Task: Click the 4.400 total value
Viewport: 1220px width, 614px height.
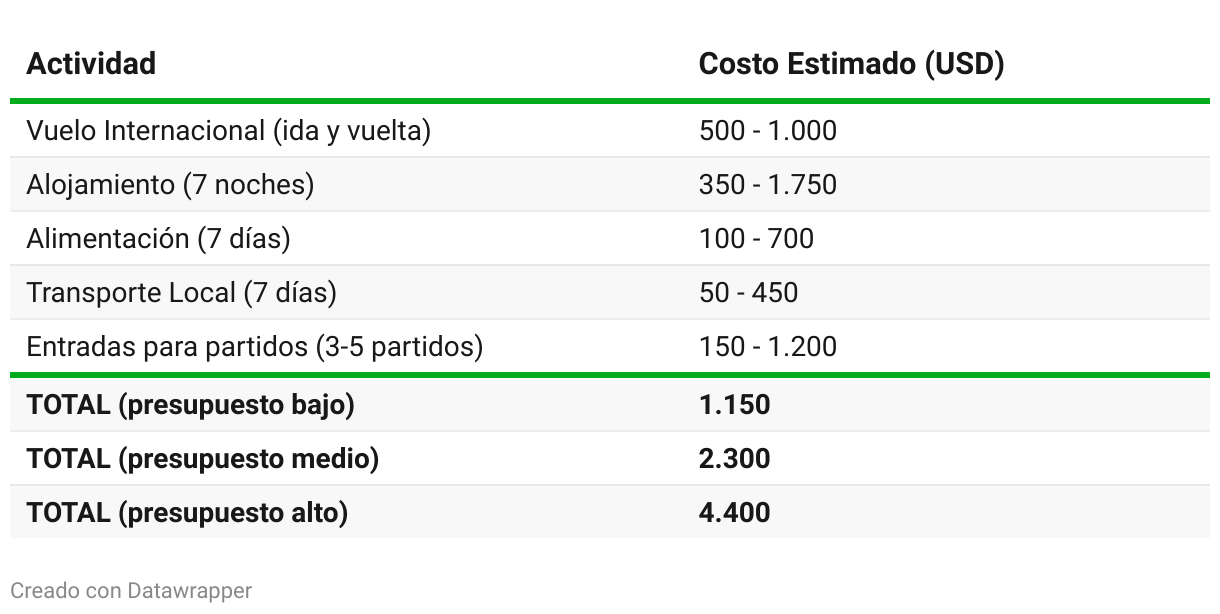Action: point(734,513)
